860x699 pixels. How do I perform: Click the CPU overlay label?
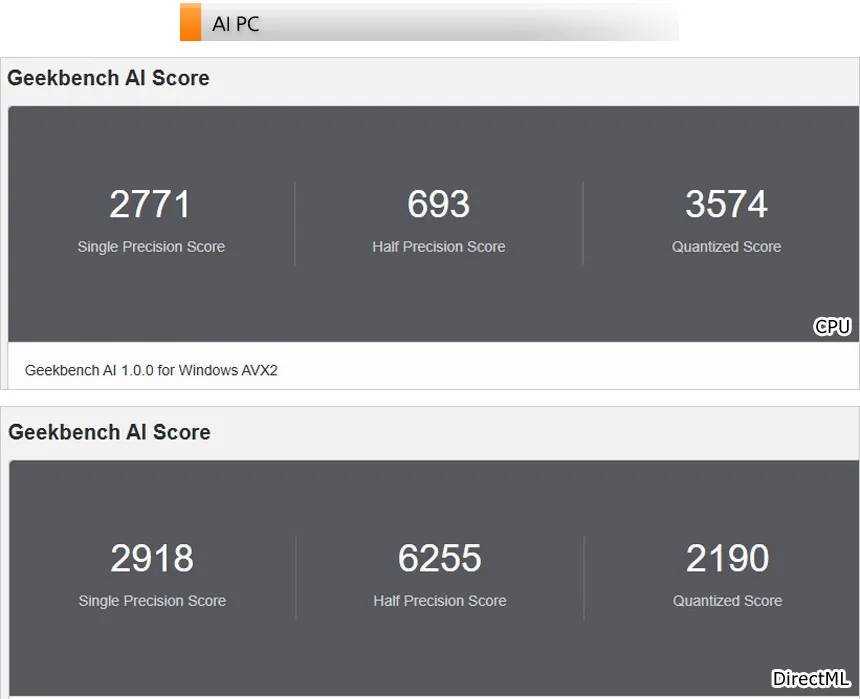click(832, 327)
